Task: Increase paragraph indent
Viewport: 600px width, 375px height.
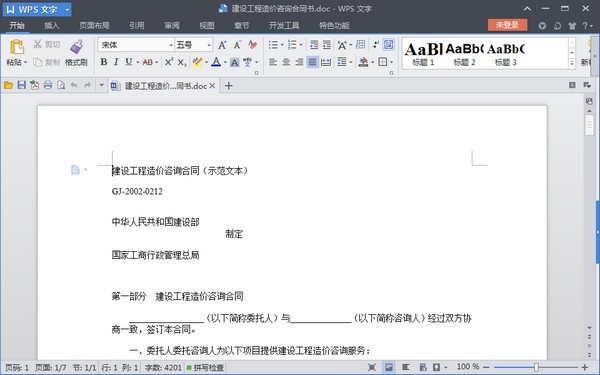Action: point(327,45)
